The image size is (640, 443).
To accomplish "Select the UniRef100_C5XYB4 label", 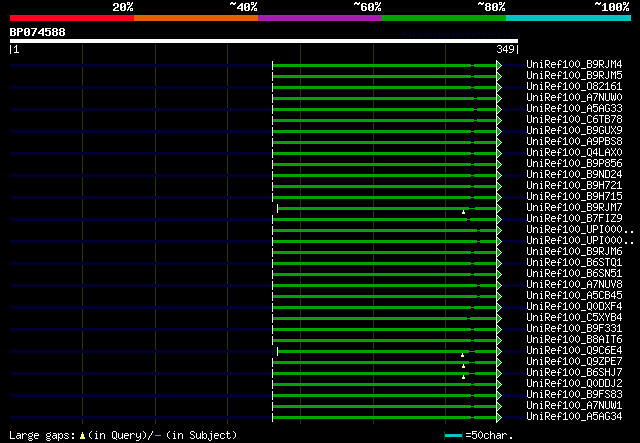I will pos(574,318).
